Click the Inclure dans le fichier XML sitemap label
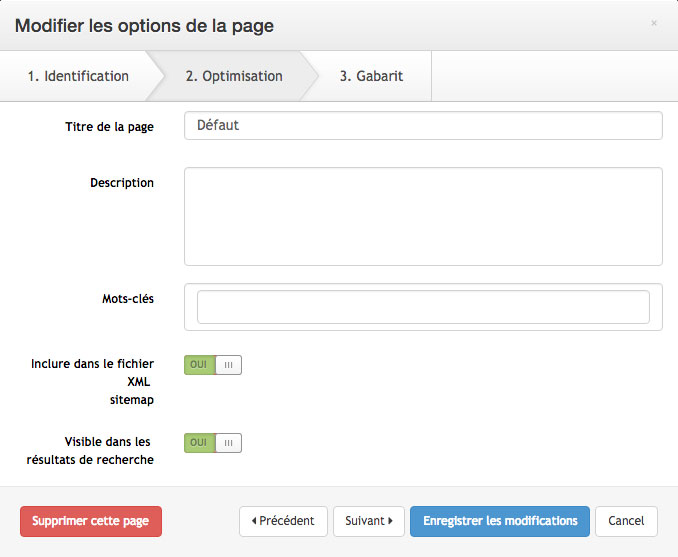The height and width of the screenshot is (557, 678). [92, 382]
